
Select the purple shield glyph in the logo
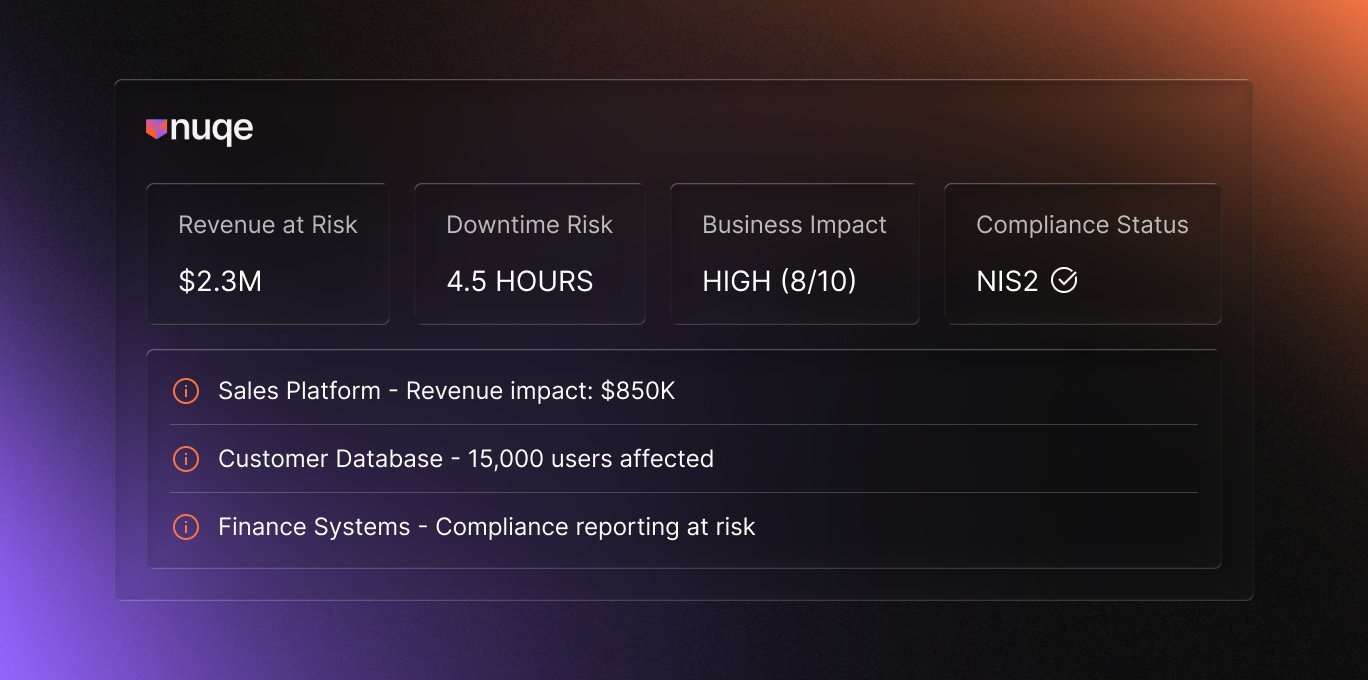pyautogui.click(x=157, y=128)
